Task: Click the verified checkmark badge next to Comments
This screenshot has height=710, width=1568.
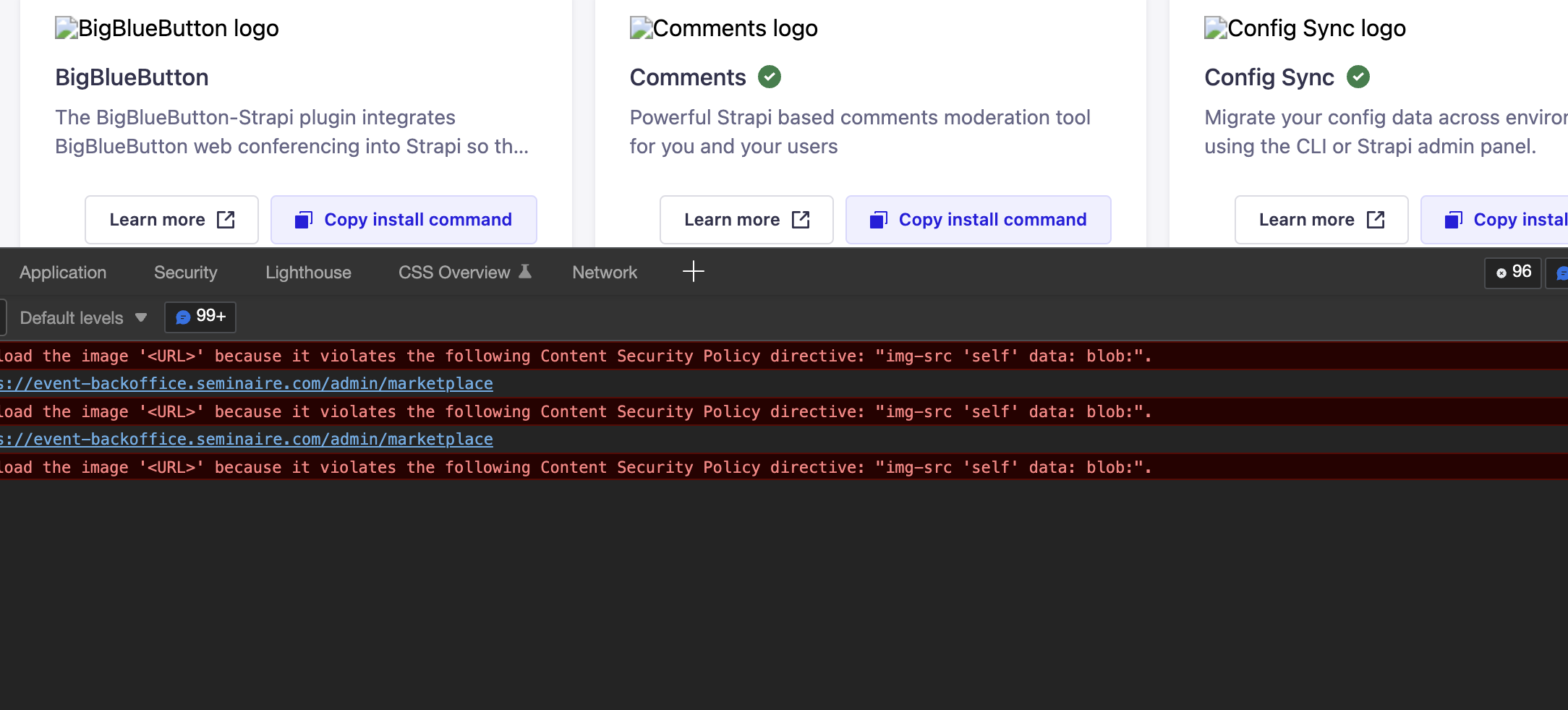Action: pos(770,77)
